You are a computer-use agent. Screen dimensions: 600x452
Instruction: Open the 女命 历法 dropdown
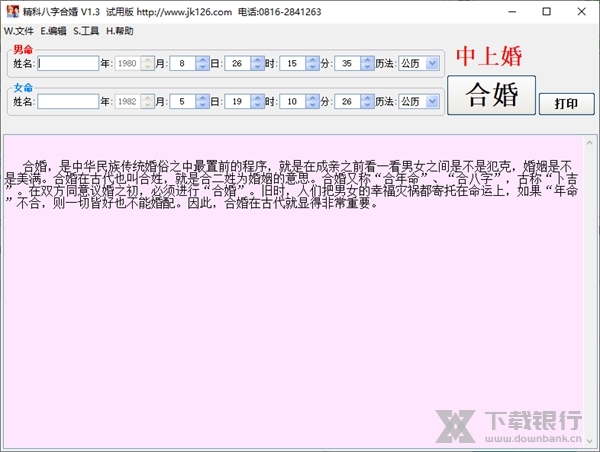coord(432,101)
